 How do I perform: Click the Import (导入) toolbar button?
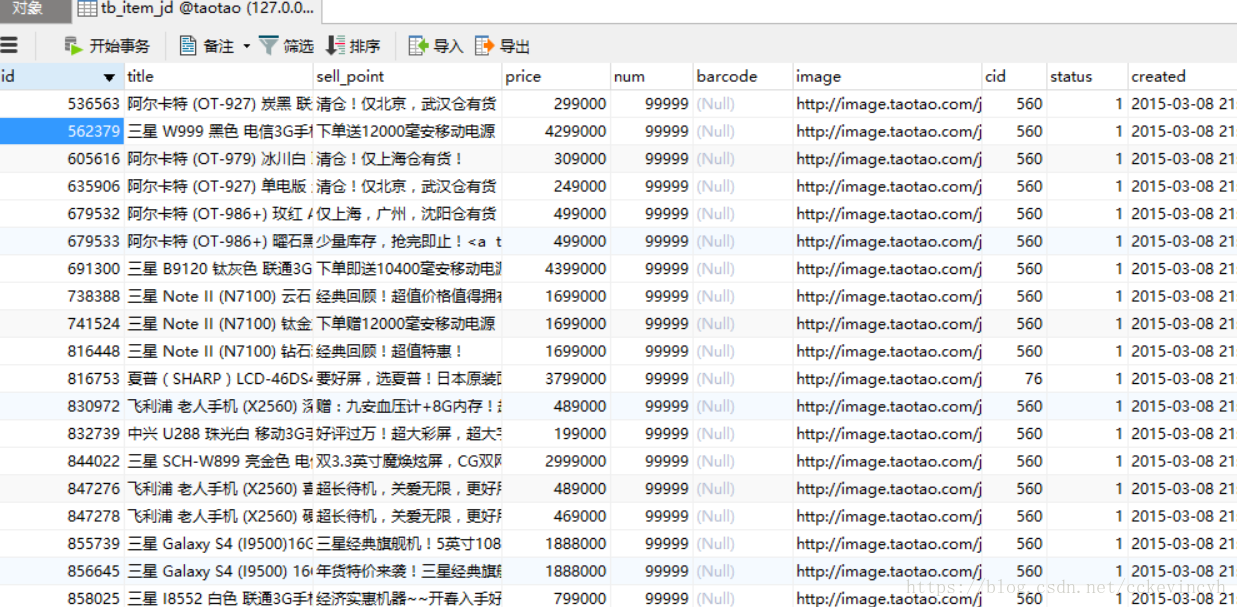click(x=436, y=46)
